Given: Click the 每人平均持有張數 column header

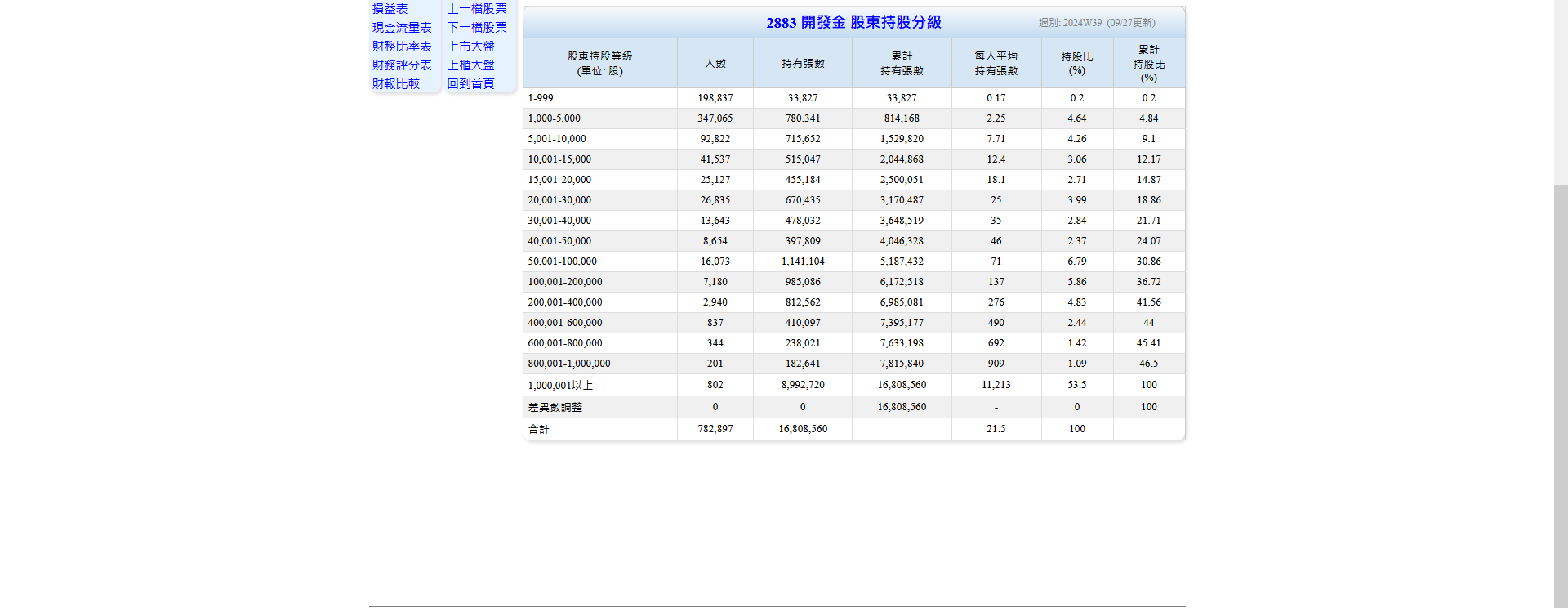Looking at the screenshot, I should [x=996, y=64].
